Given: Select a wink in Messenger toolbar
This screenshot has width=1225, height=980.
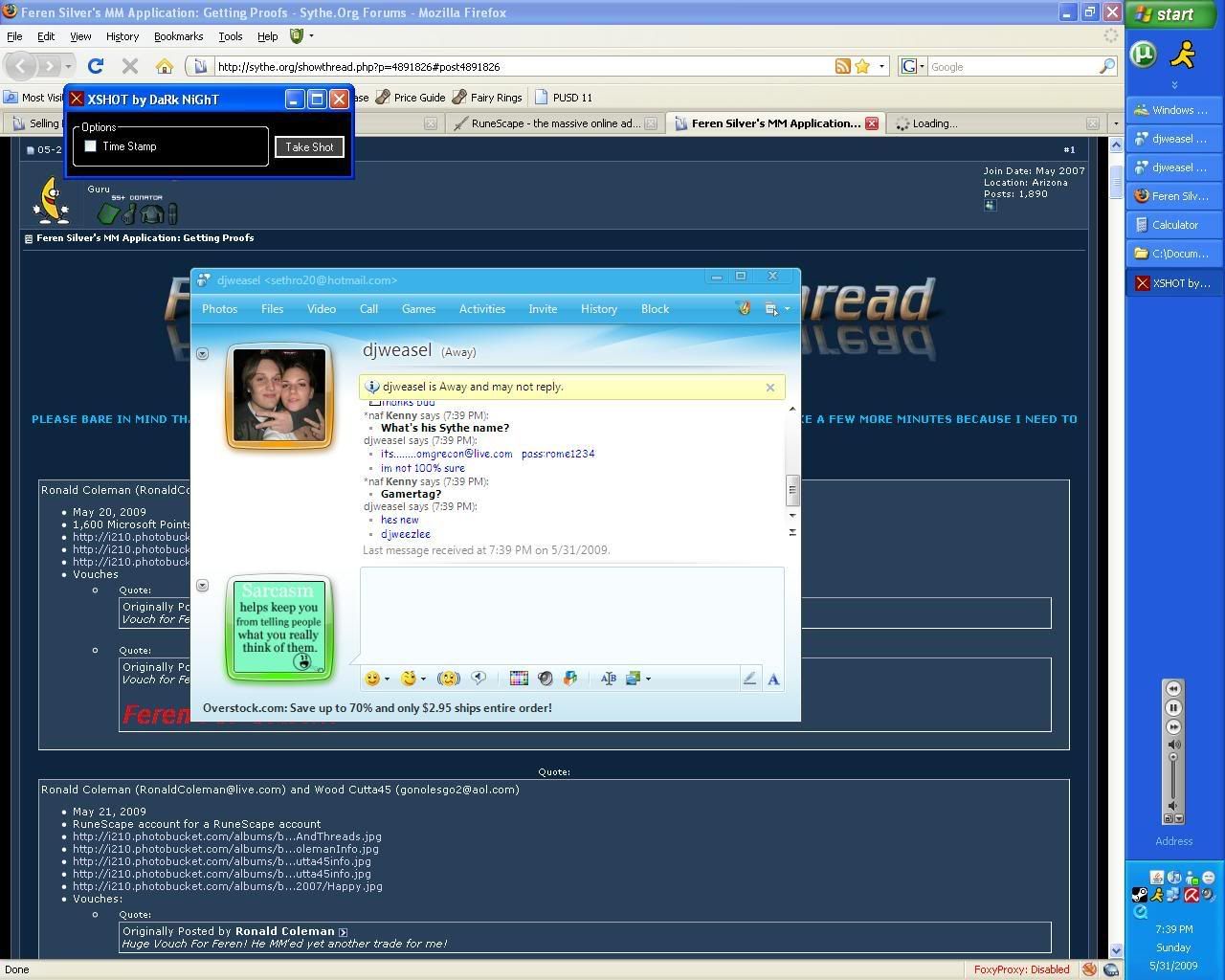Looking at the screenshot, I should [x=409, y=679].
